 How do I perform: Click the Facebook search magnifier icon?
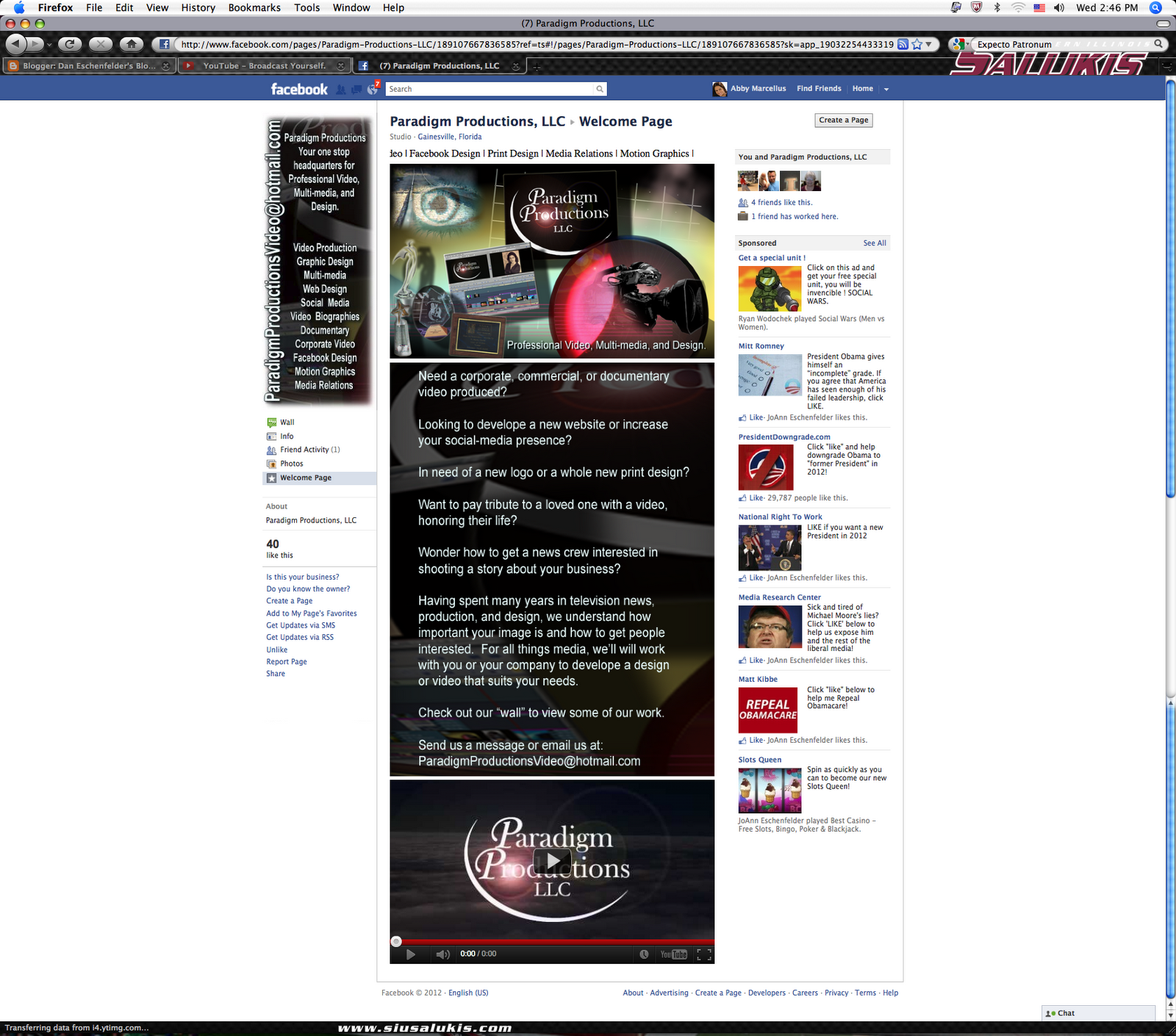[600, 89]
